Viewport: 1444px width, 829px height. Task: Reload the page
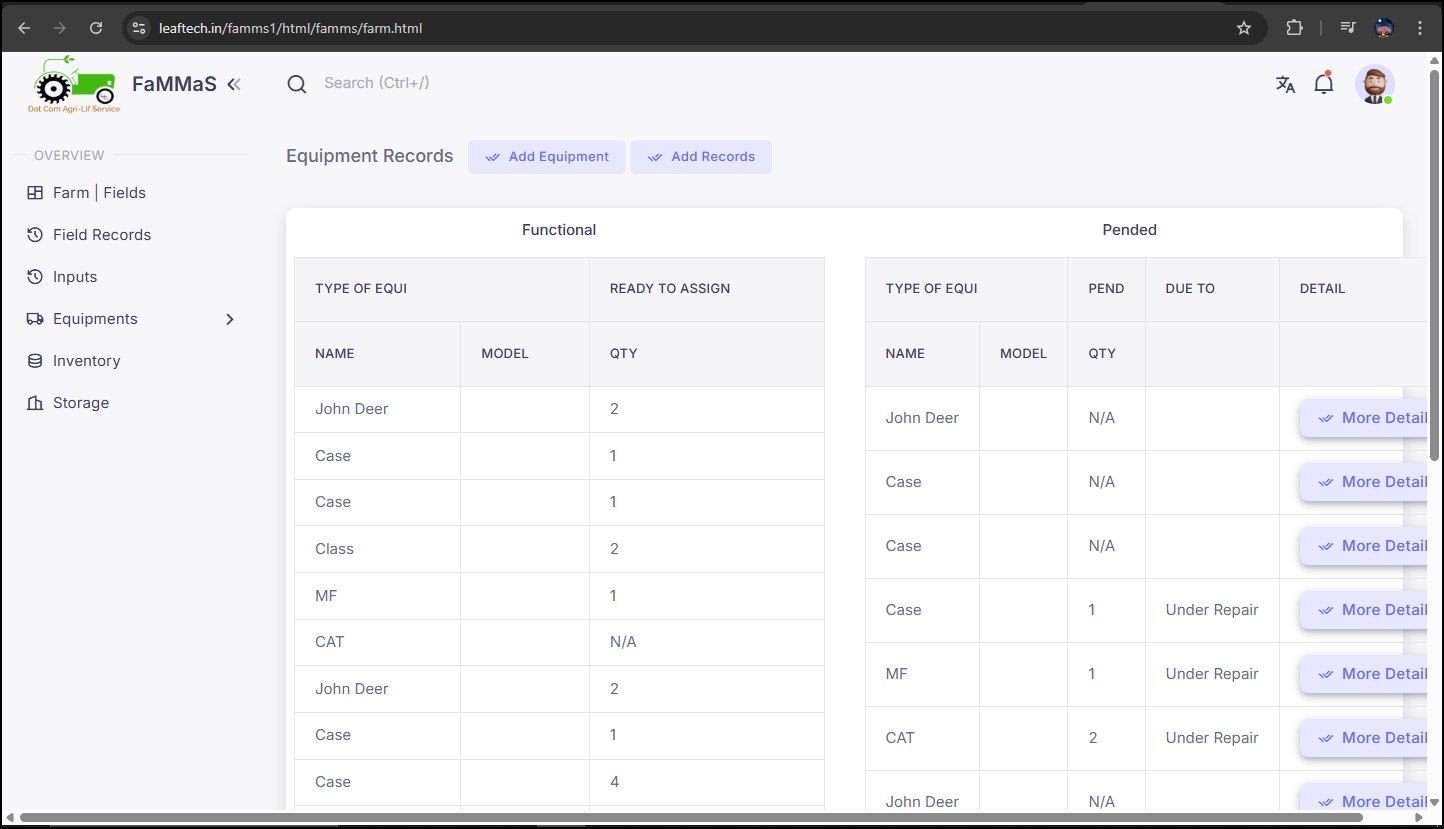pyautogui.click(x=96, y=28)
